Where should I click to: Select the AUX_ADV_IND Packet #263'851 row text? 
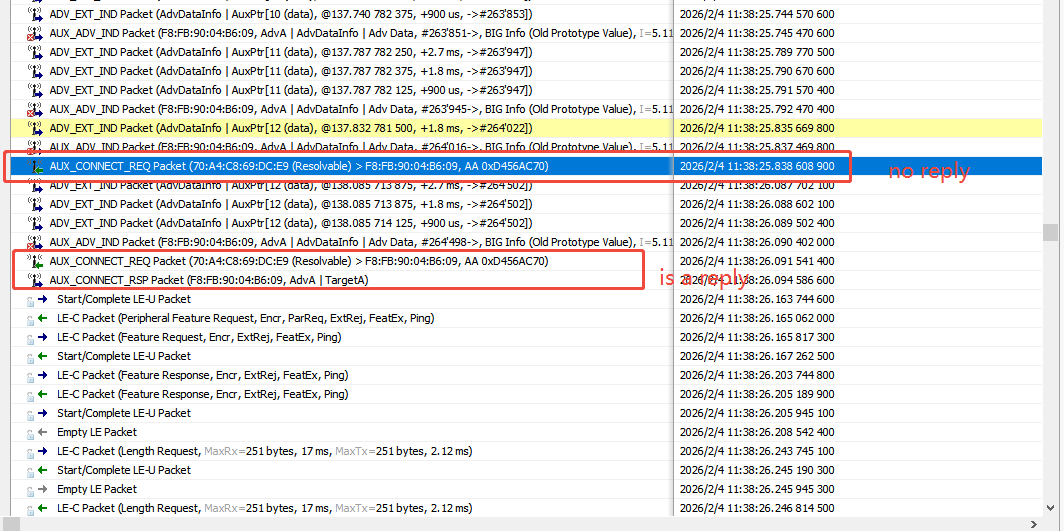[361, 33]
